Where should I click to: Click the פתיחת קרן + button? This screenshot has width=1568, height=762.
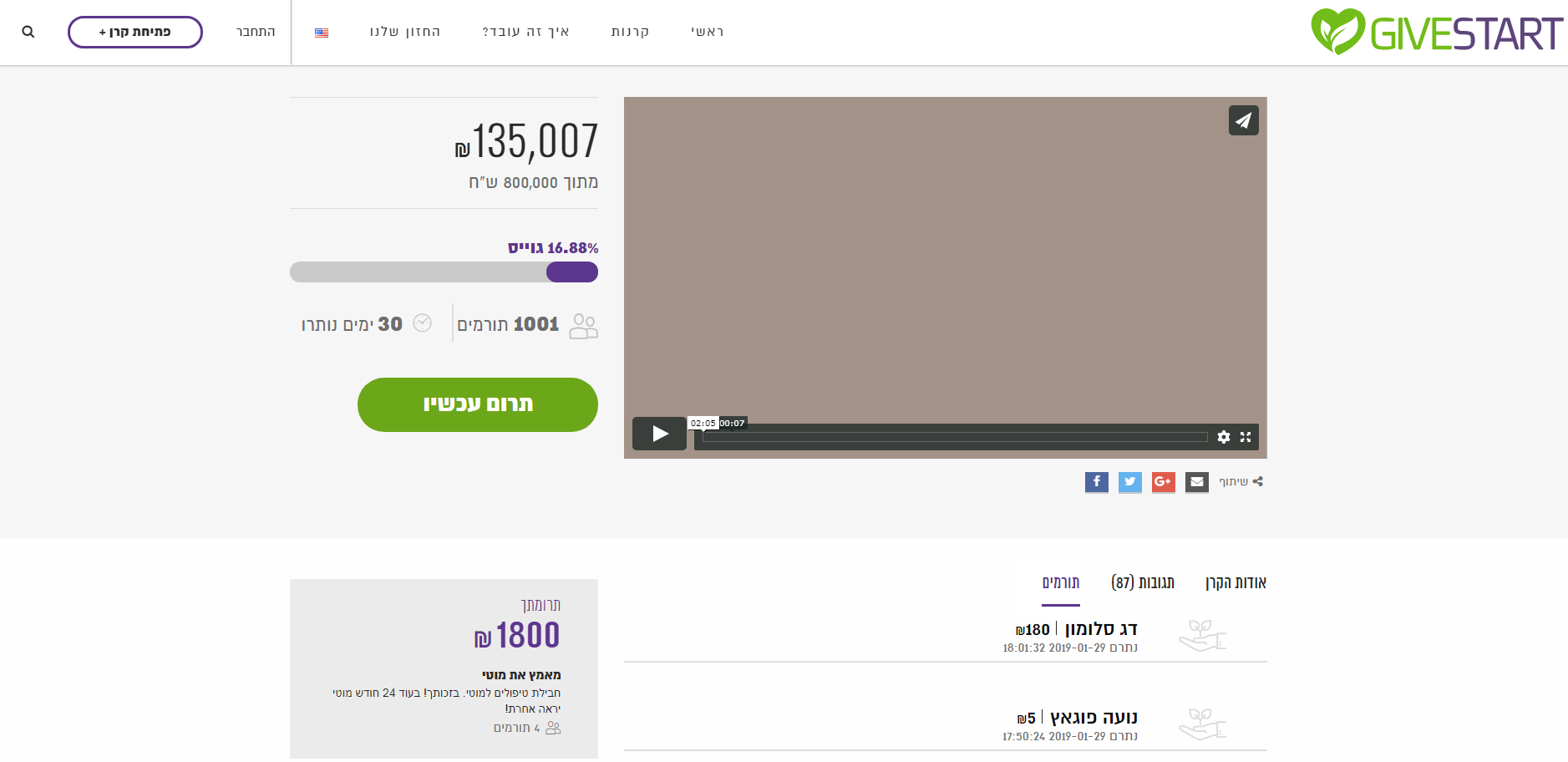tap(135, 32)
